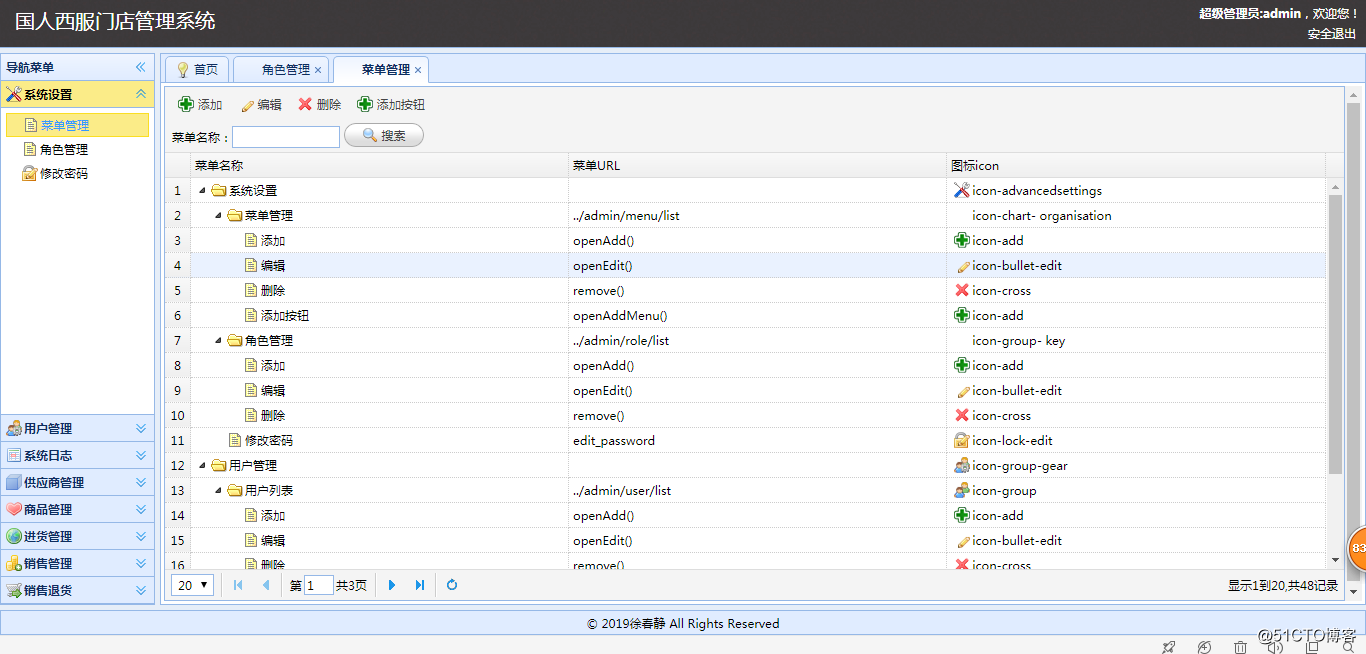This screenshot has height=654, width=1366.
Task: Click the red cross 删除 toolbar button
Action: [x=319, y=104]
